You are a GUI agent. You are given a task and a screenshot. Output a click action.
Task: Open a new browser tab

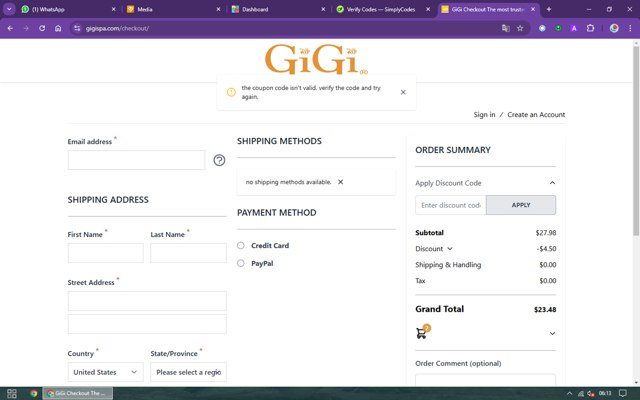click(549, 9)
